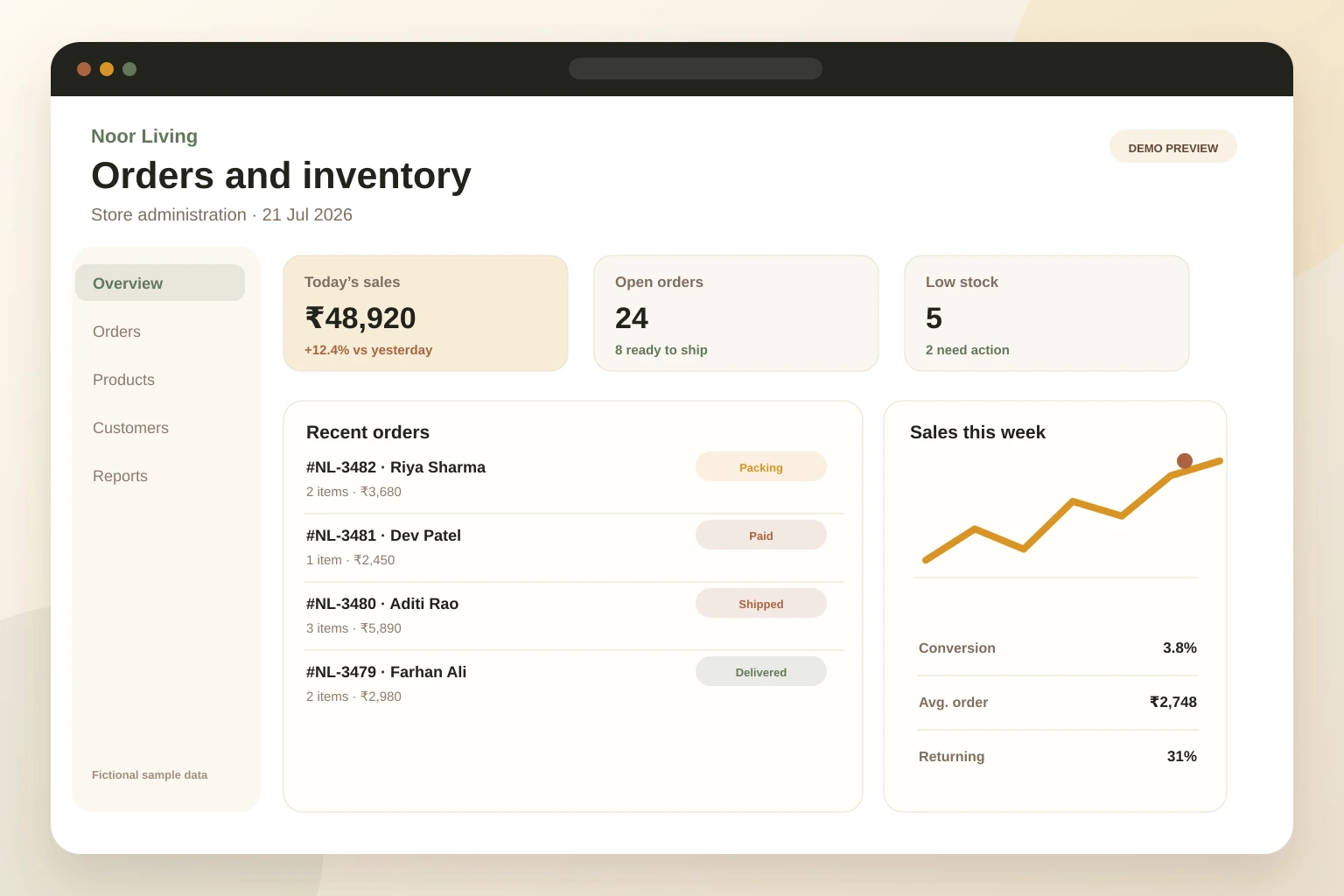Click the '1 item · ₹2,450' detail

pos(350,560)
